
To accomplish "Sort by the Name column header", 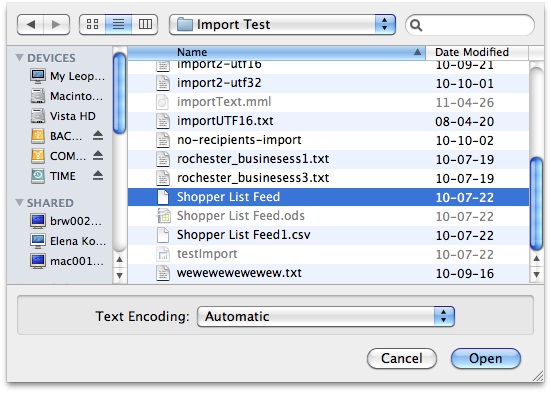I will coord(277,52).
